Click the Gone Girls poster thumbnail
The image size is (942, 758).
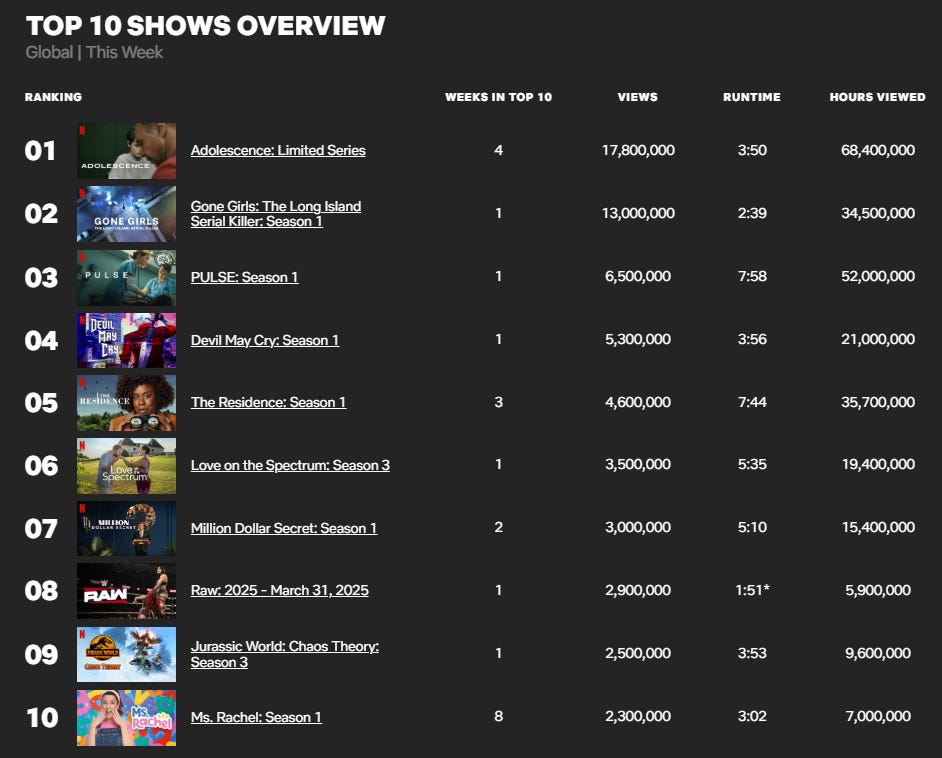click(126, 214)
